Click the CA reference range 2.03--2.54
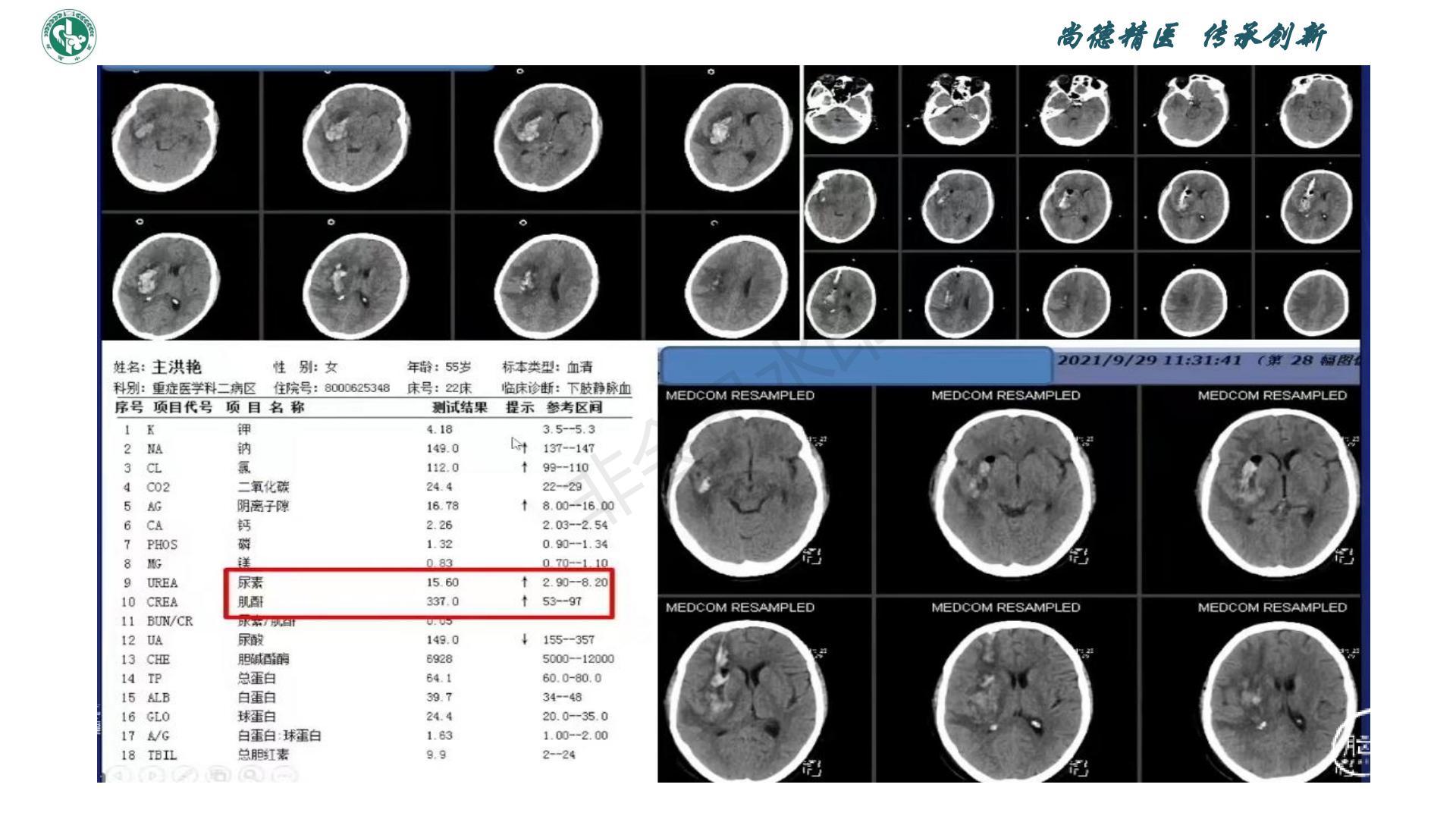The height and width of the screenshot is (819, 1456). tap(575, 525)
